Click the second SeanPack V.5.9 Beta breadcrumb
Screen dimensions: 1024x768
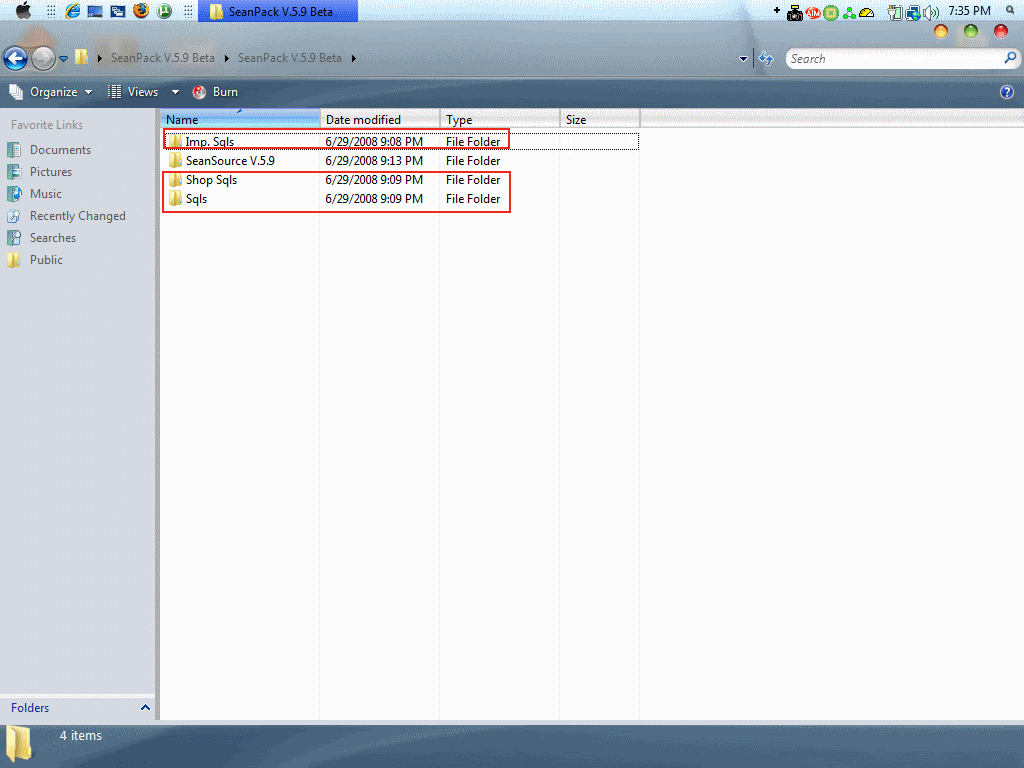click(x=289, y=58)
